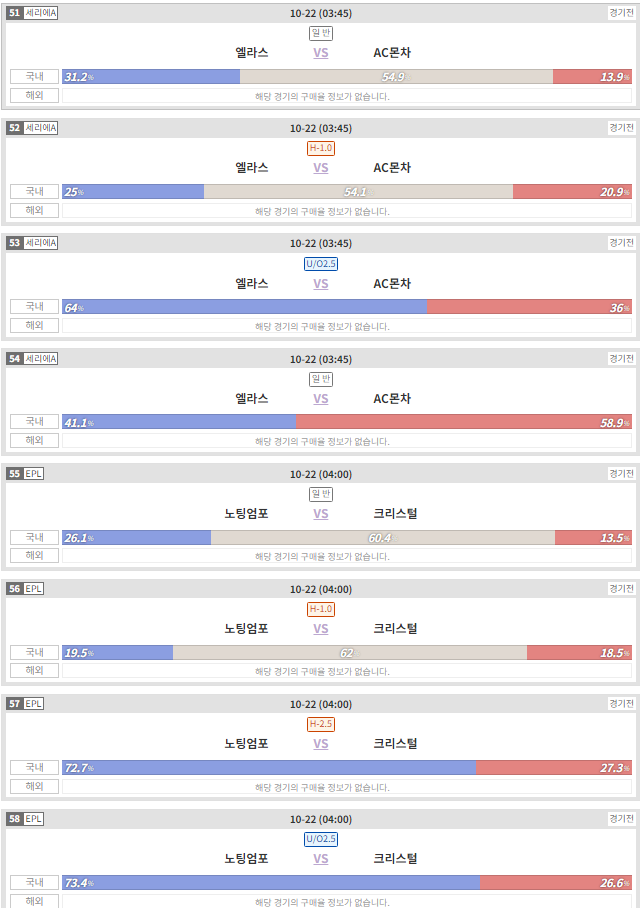Click the 60.4% draw bar in match 55
The height and width of the screenshot is (908, 640).
tap(383, 537)
